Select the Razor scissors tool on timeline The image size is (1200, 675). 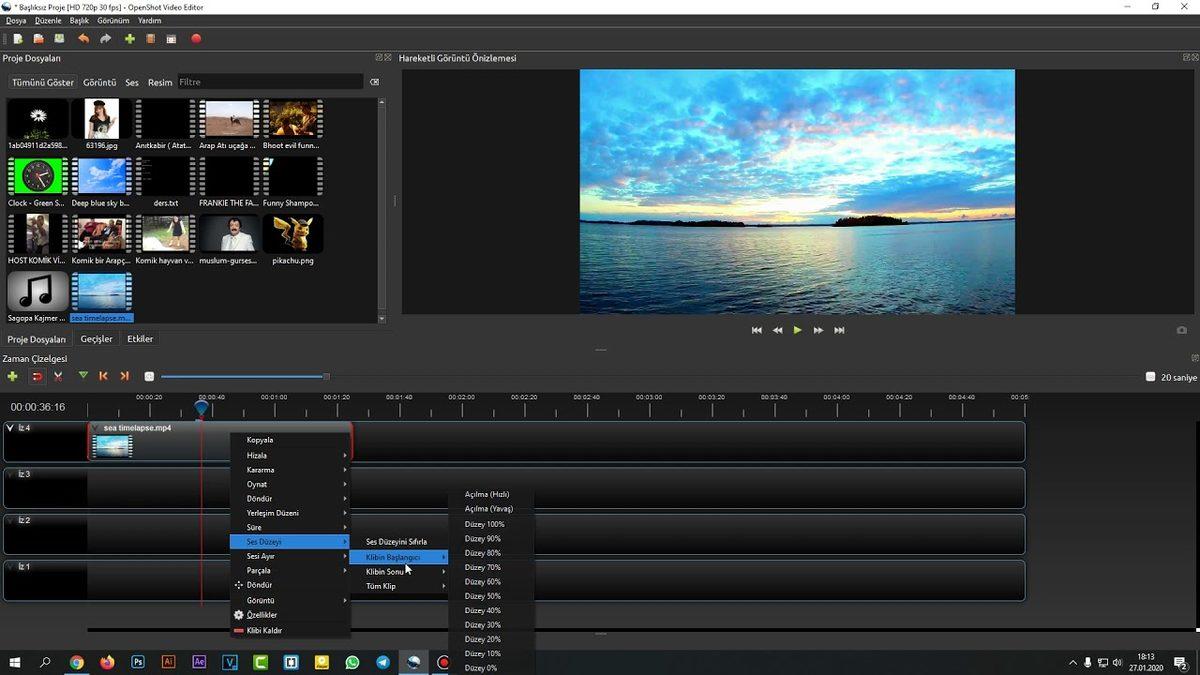coord(58,376)
